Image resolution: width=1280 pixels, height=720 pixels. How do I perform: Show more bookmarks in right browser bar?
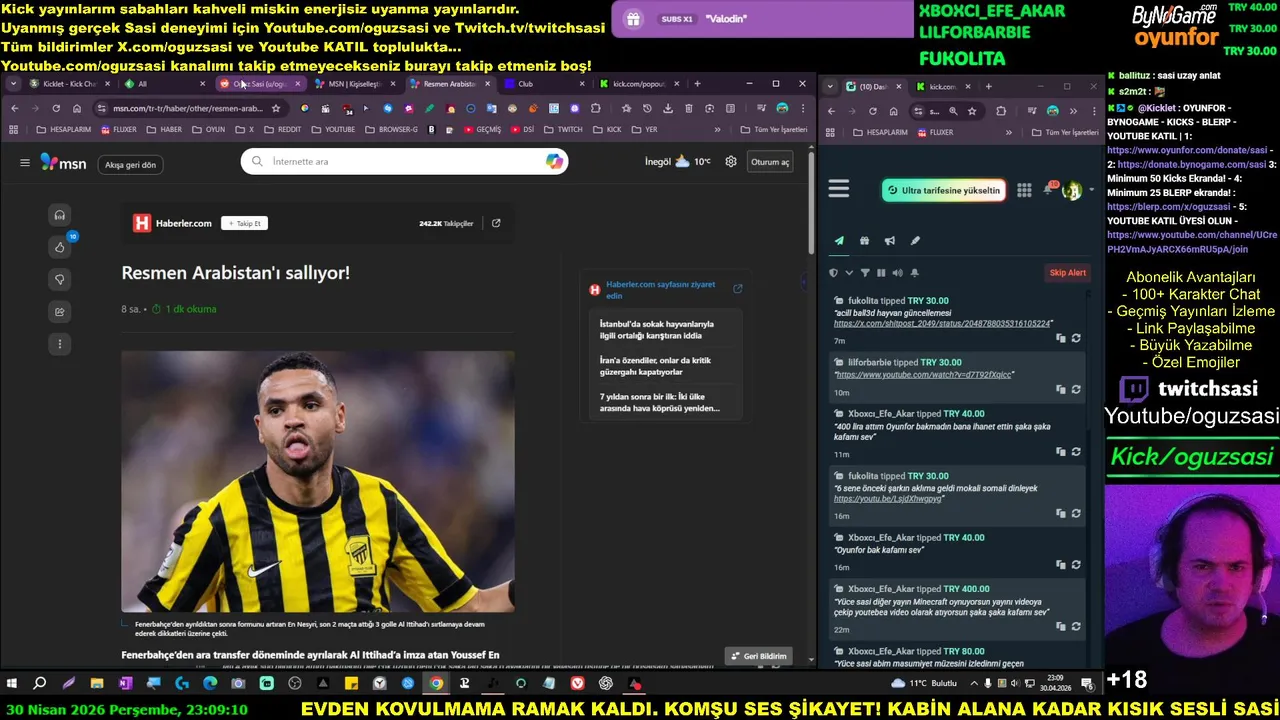click(x=1008, y=132)
